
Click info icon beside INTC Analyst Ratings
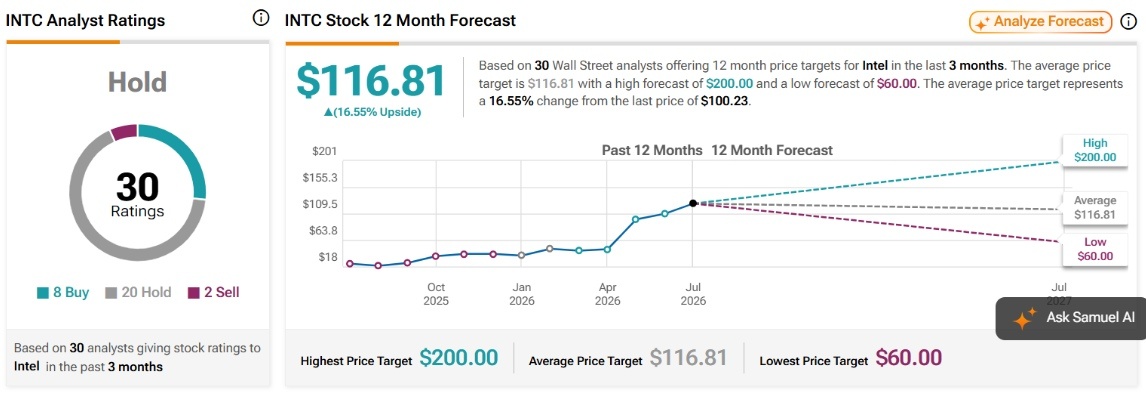click(x=259, y=19)
